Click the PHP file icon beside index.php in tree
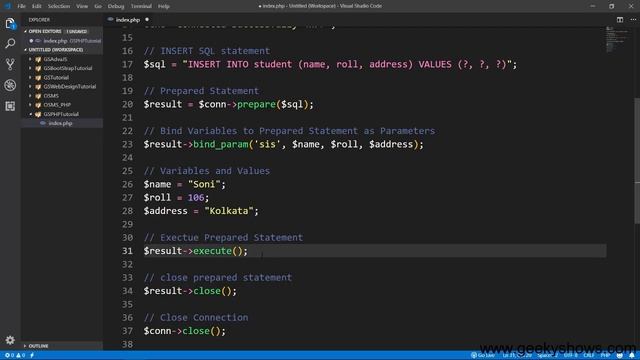640x360 pixels. coord(43,123)
